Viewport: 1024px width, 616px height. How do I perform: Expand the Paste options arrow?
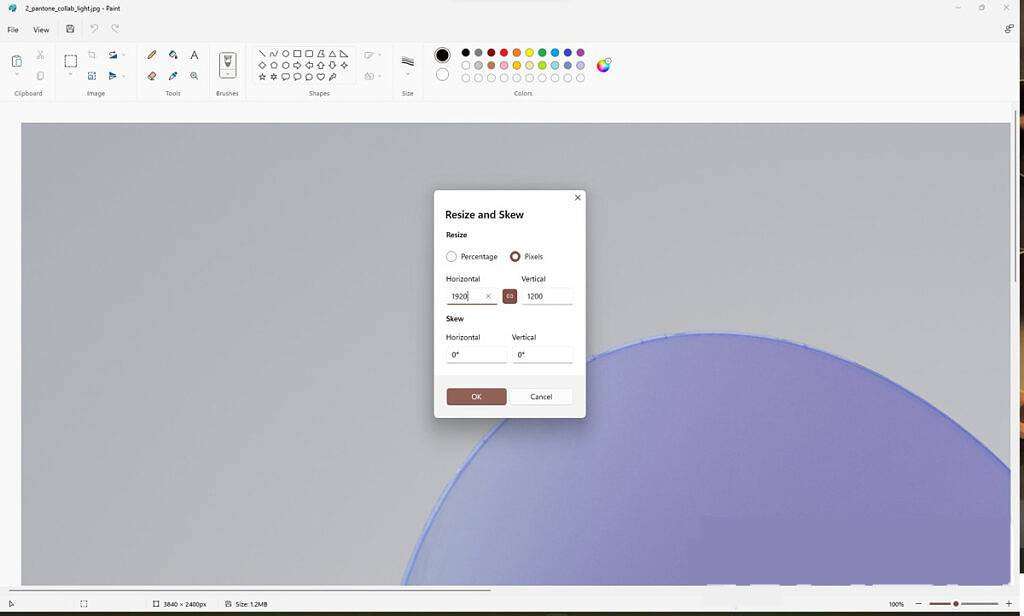coord(17,75)
